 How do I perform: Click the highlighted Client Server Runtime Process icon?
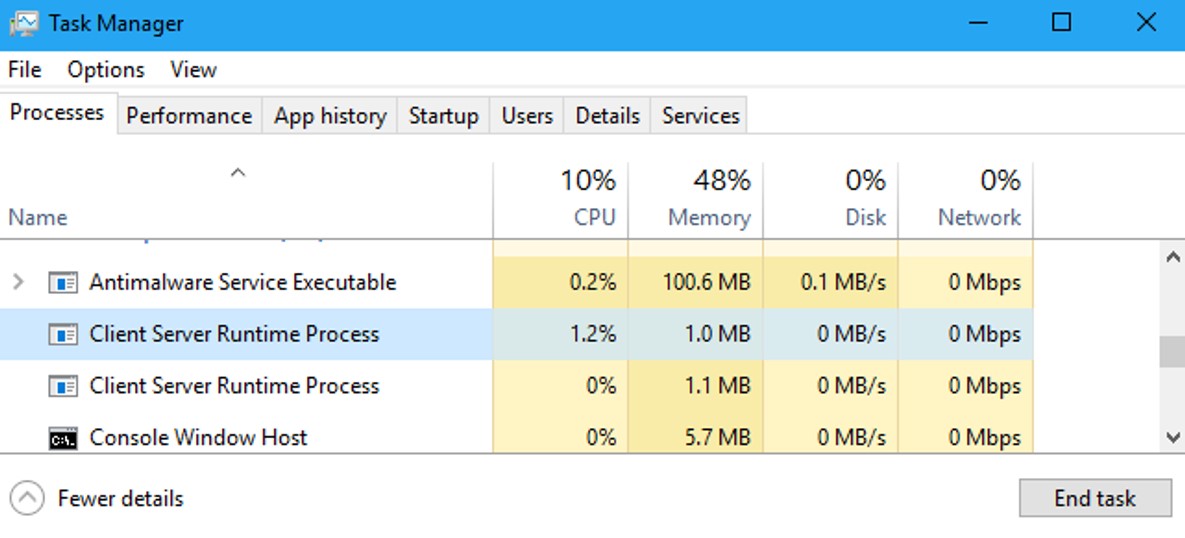click(63, 334)
